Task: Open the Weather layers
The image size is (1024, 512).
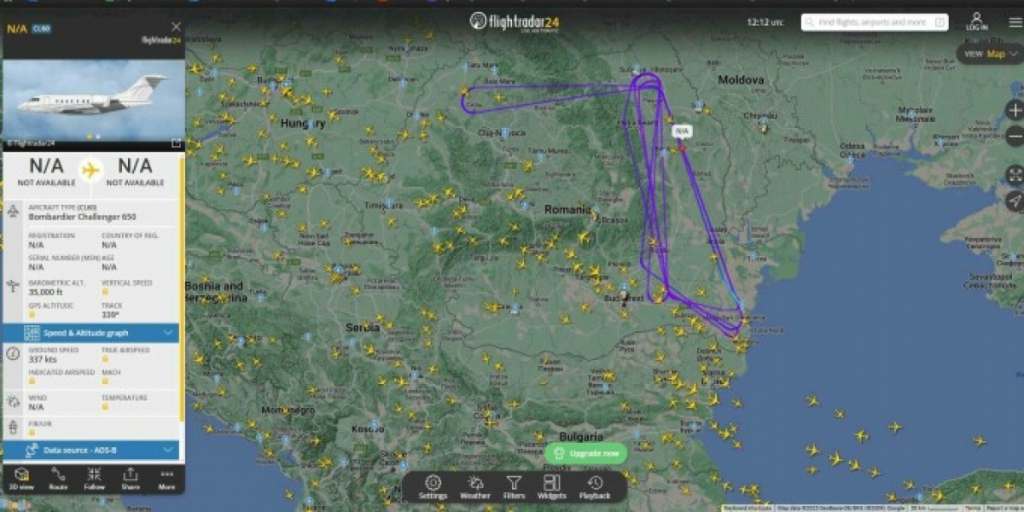Action: click(x=475, y=487)
